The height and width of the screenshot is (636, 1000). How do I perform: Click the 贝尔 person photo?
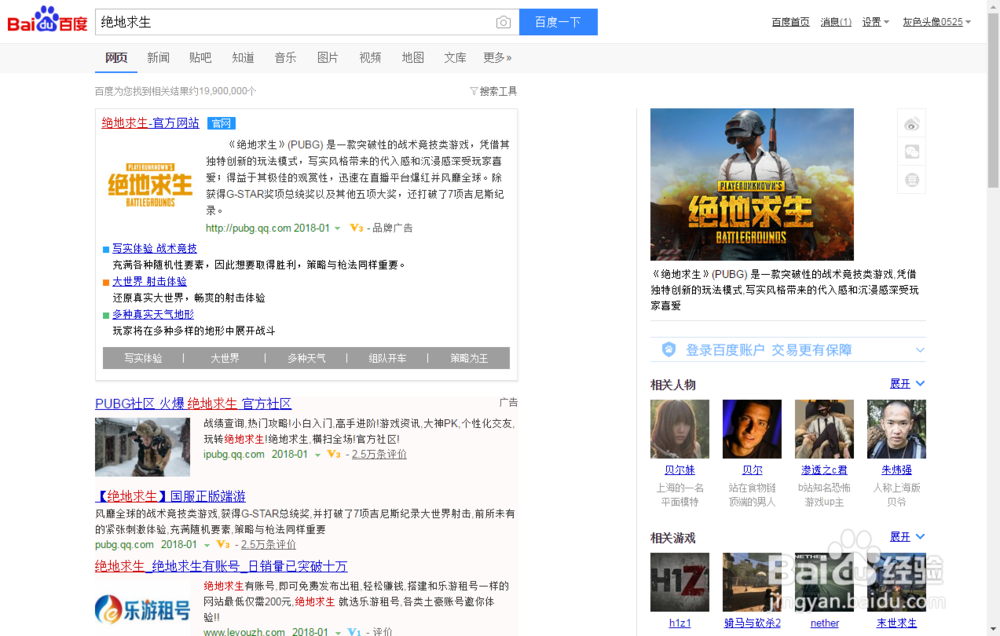pos(752,429)
